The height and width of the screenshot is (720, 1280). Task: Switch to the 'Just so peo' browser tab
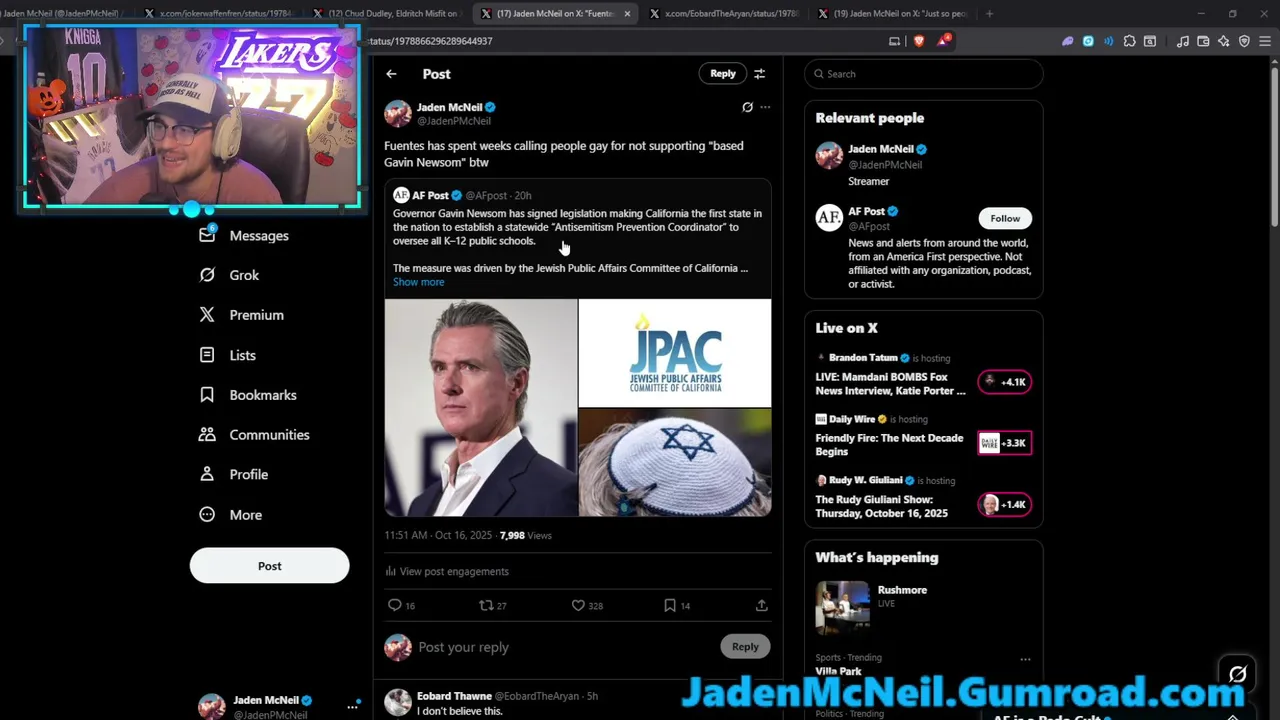[x=893, y=14]
